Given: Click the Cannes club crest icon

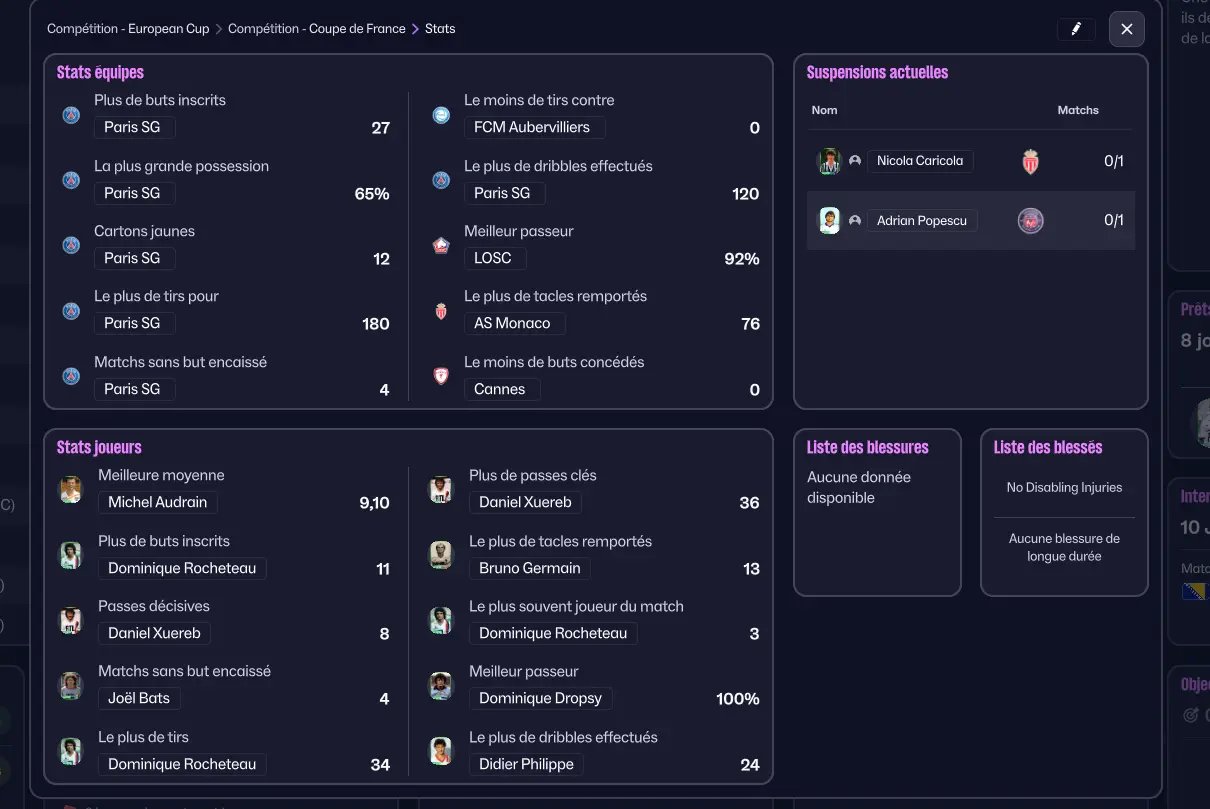Looking at the screenshot, I should pyautogui.click(x=441, y=376).
